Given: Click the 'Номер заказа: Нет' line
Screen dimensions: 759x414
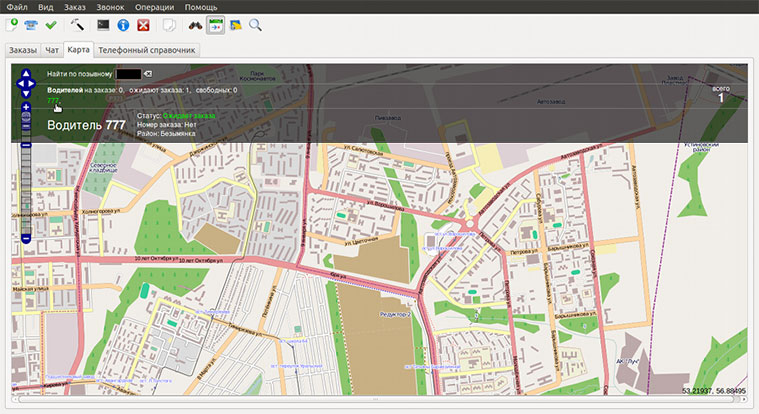Looking at the screenshot, I should point(167,125).
